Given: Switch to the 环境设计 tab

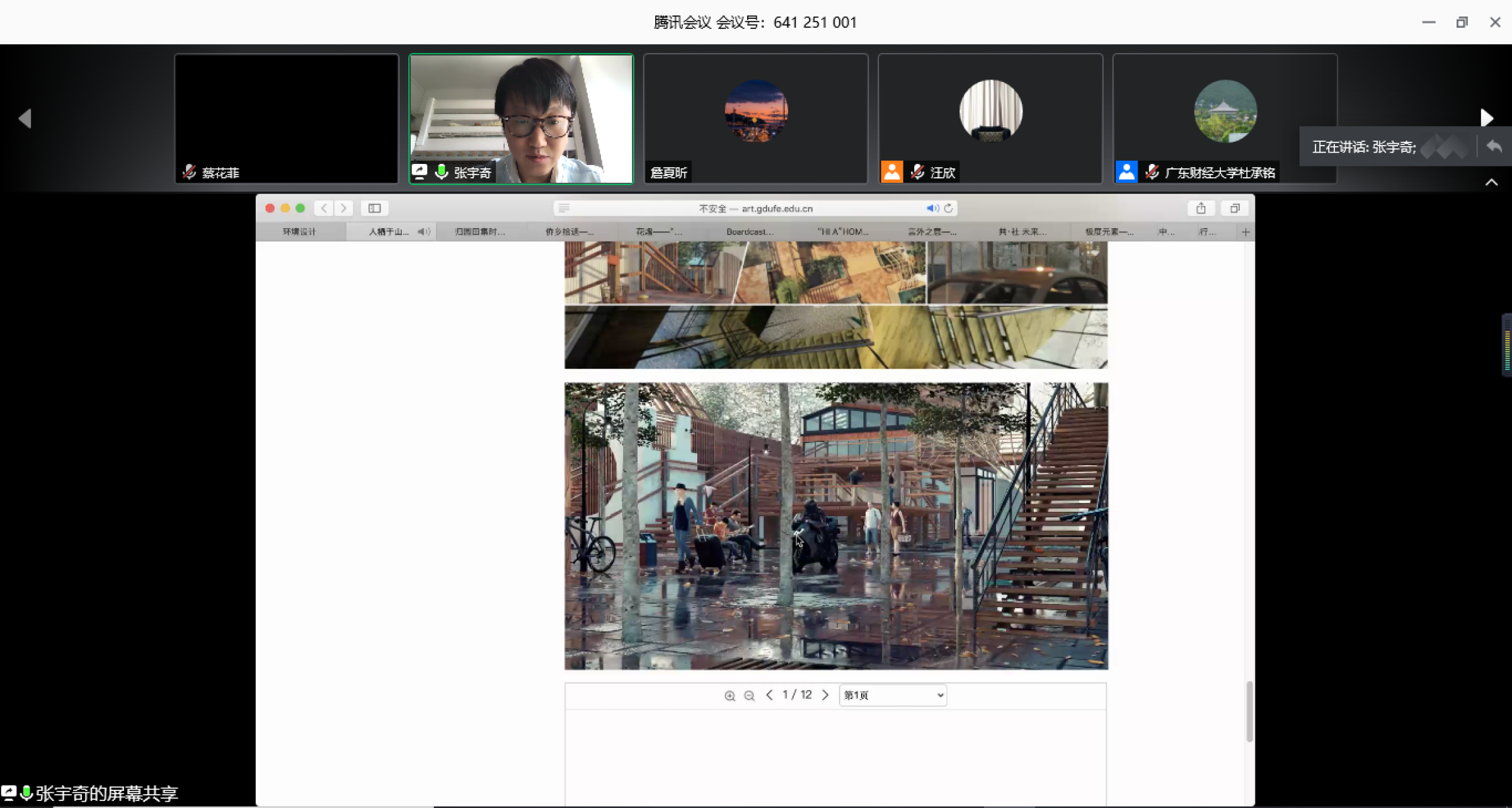Looking at the screenshot, I should 299,232.
